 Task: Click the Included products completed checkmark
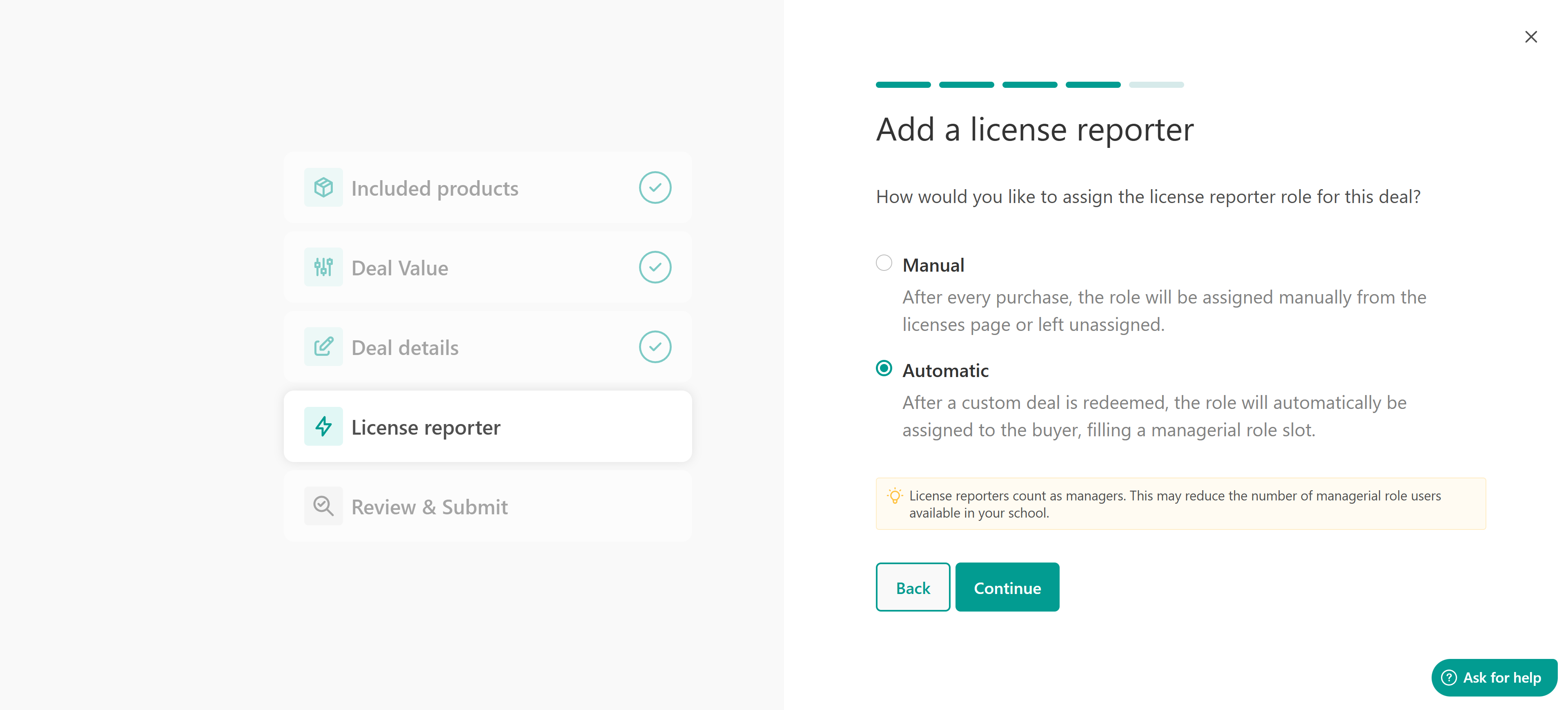(654, 188)
